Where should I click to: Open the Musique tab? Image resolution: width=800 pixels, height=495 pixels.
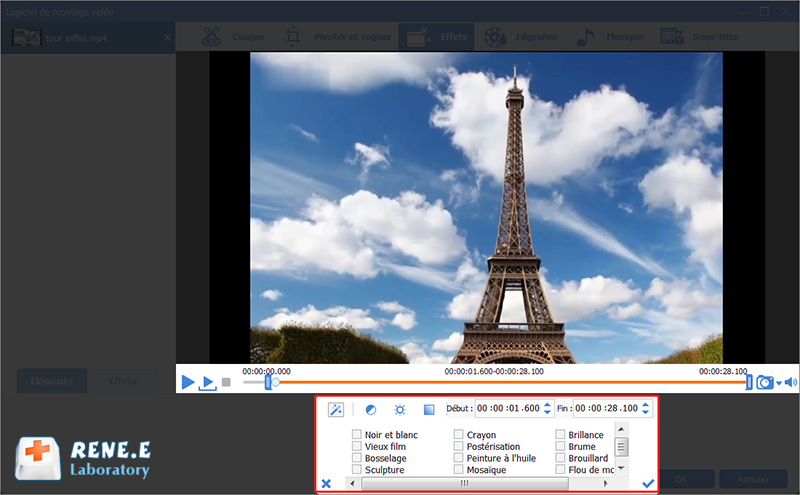610,37
